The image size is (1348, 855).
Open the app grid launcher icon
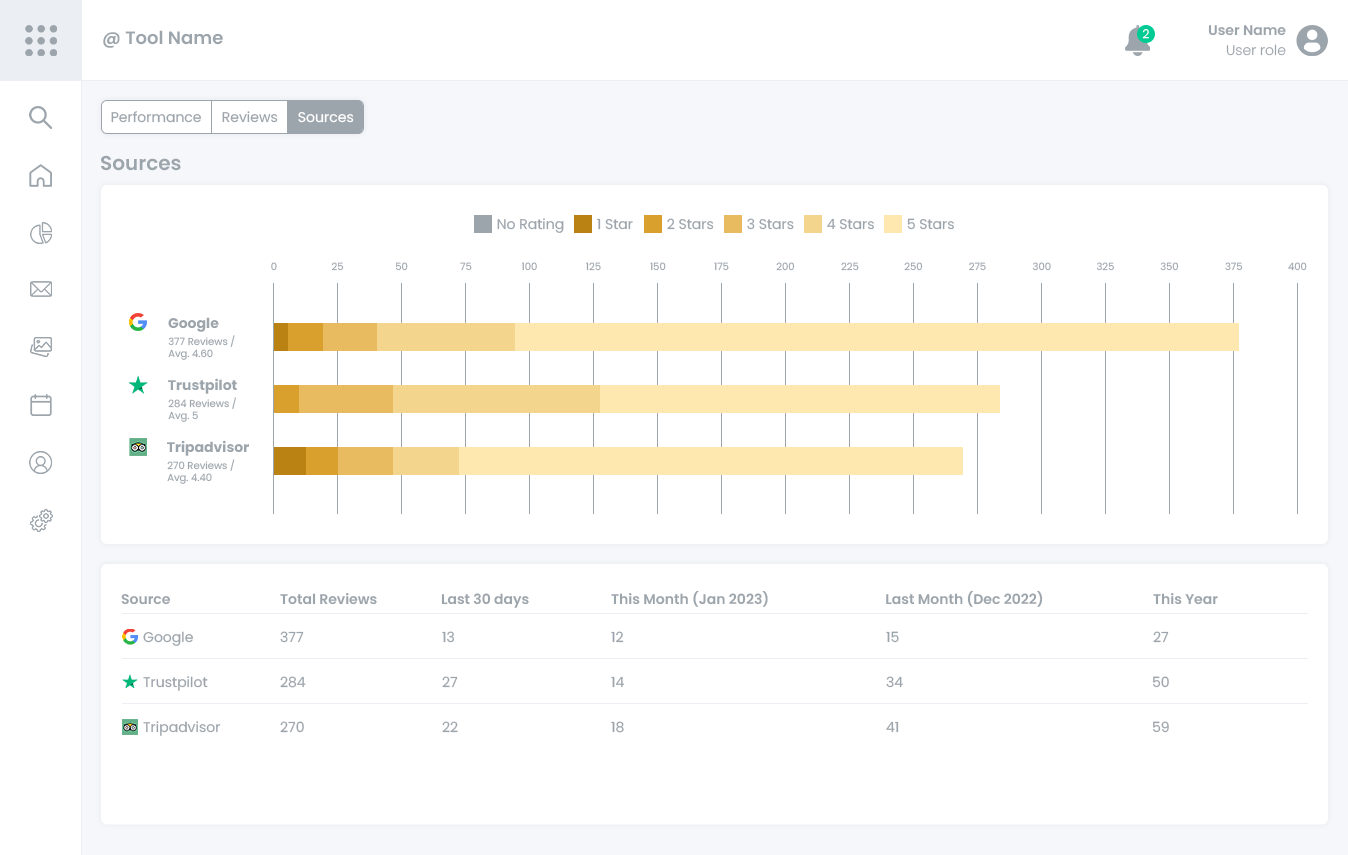tap(41, 40)
